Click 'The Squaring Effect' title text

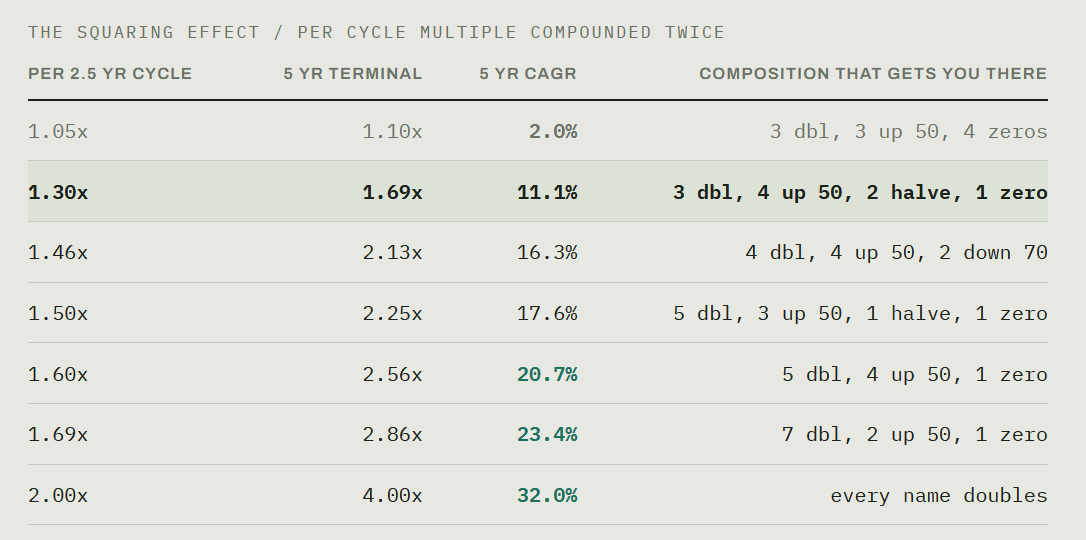(x=144, y=33)
